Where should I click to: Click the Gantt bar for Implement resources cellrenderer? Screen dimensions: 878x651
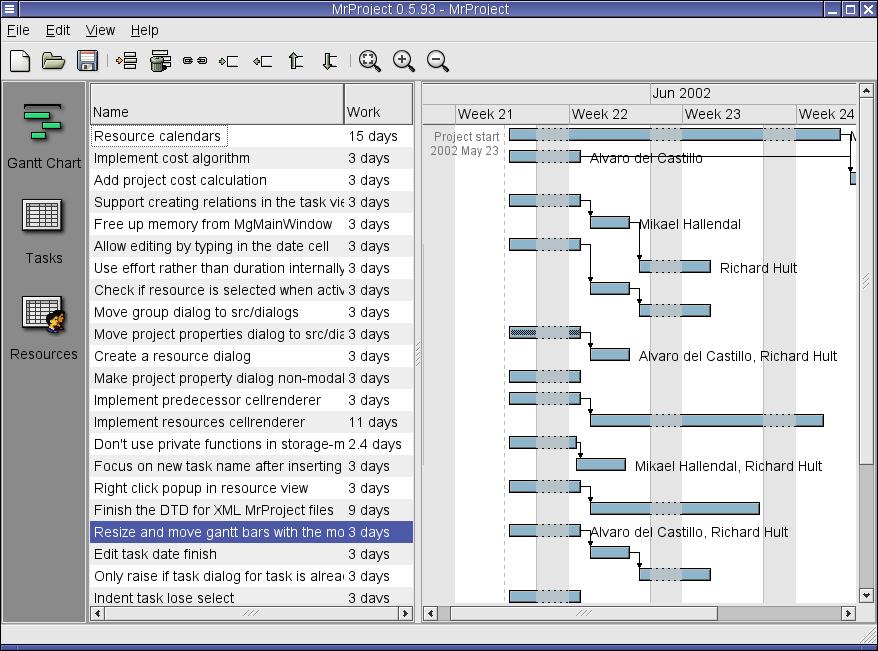tap(707, 420)
